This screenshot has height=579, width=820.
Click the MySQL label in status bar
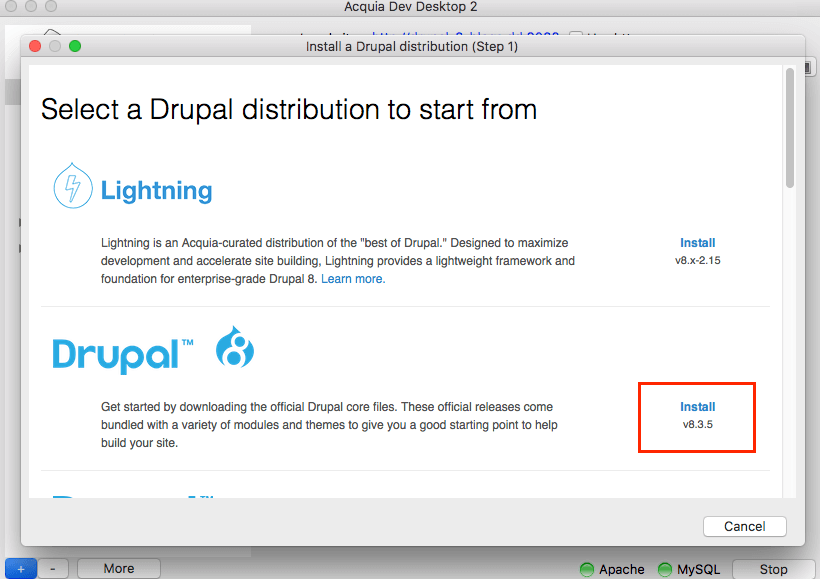(698, 569)
